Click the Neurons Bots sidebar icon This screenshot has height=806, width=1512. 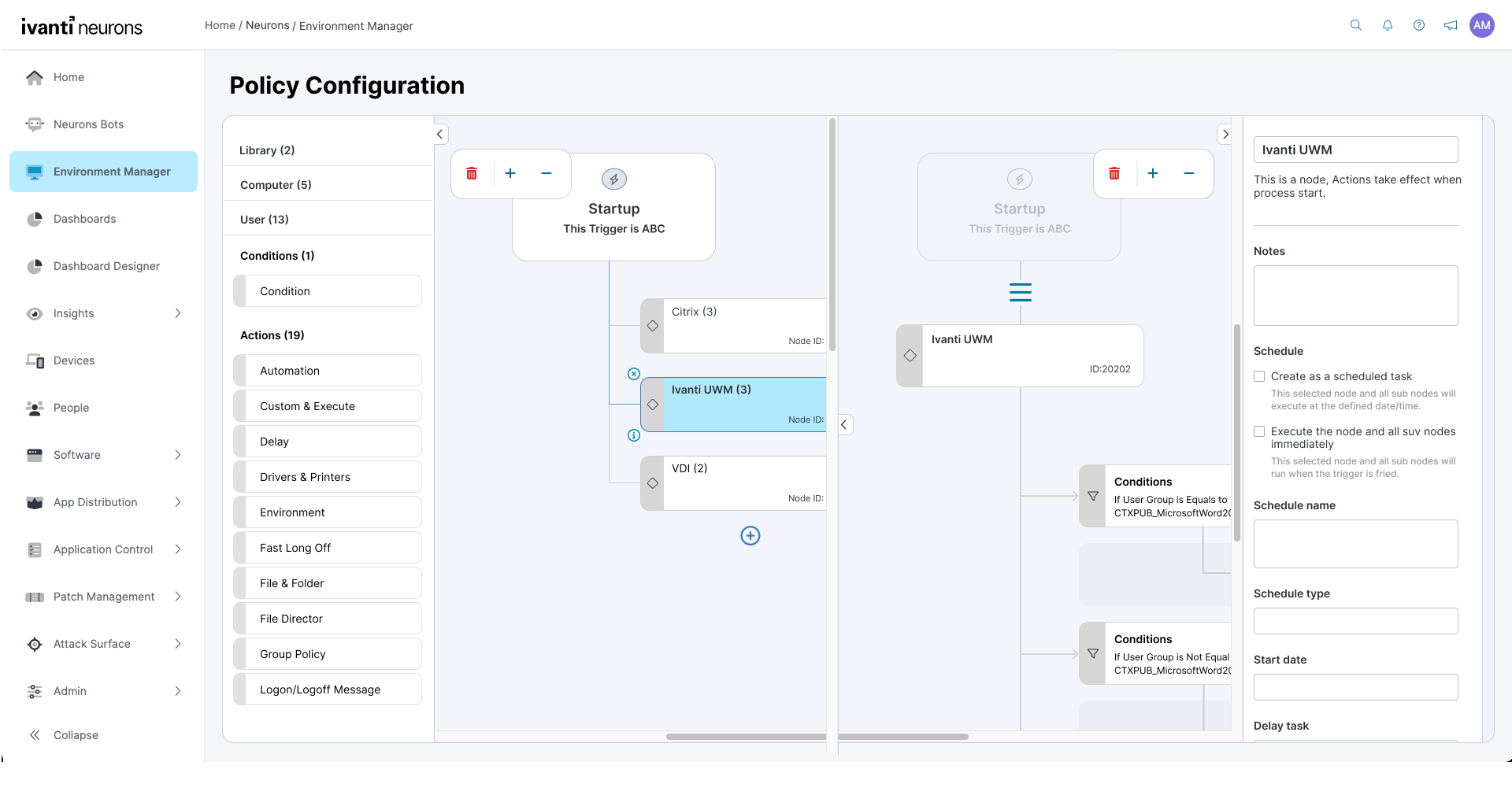point(35,124)
